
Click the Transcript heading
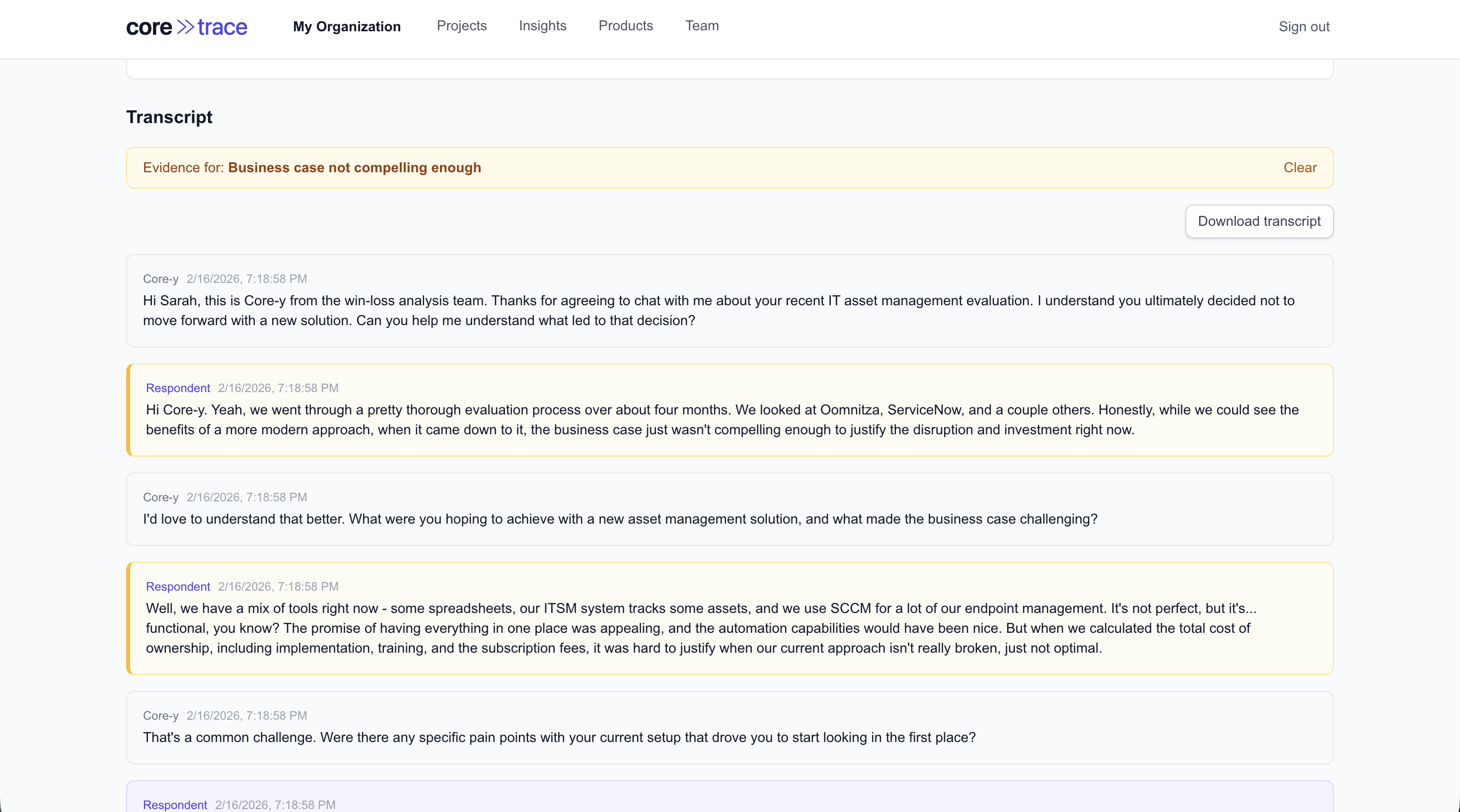point(169,117)
